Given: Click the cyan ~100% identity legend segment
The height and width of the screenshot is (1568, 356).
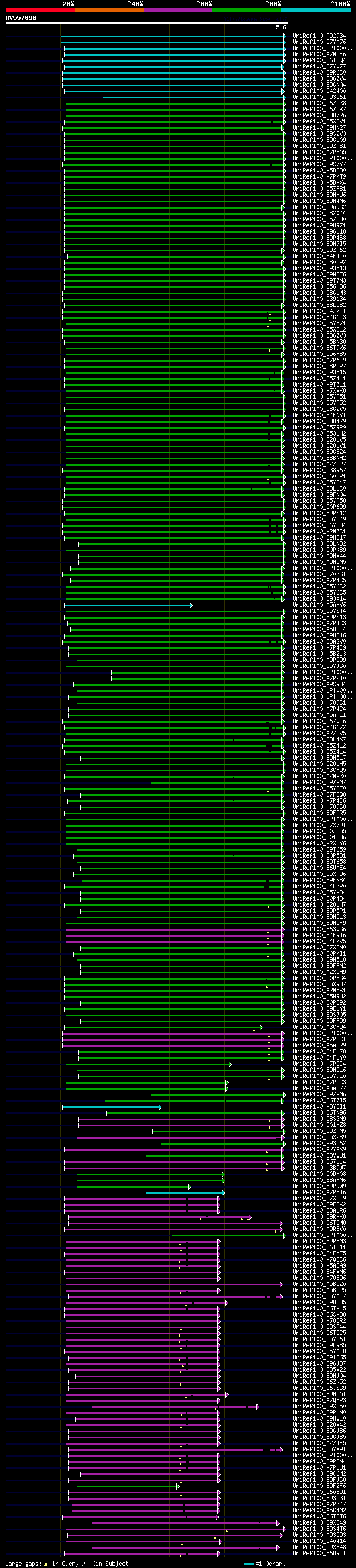Looking at the screenshot, I should (316, 10).
